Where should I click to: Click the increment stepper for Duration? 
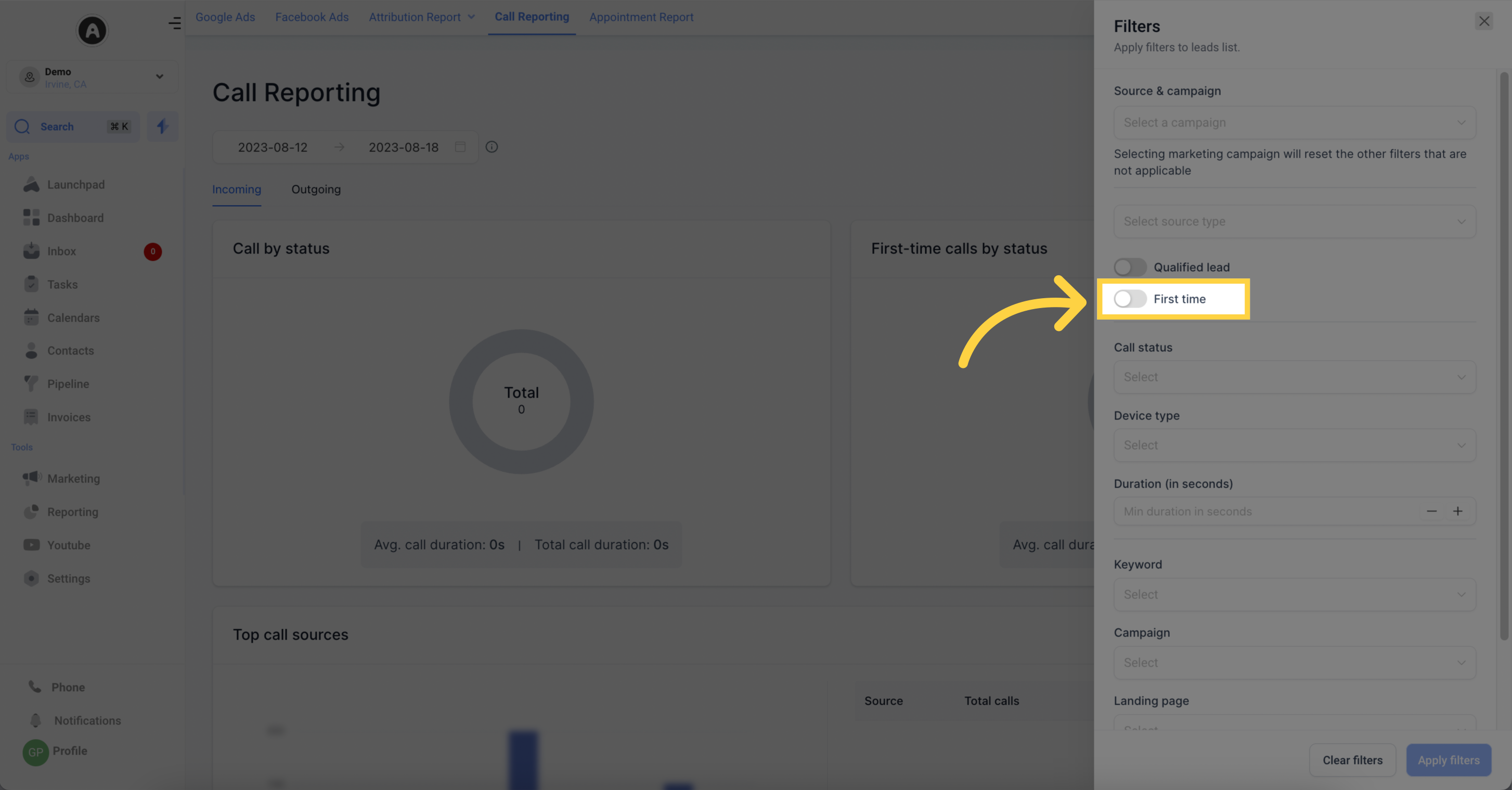click(1458, 511)
